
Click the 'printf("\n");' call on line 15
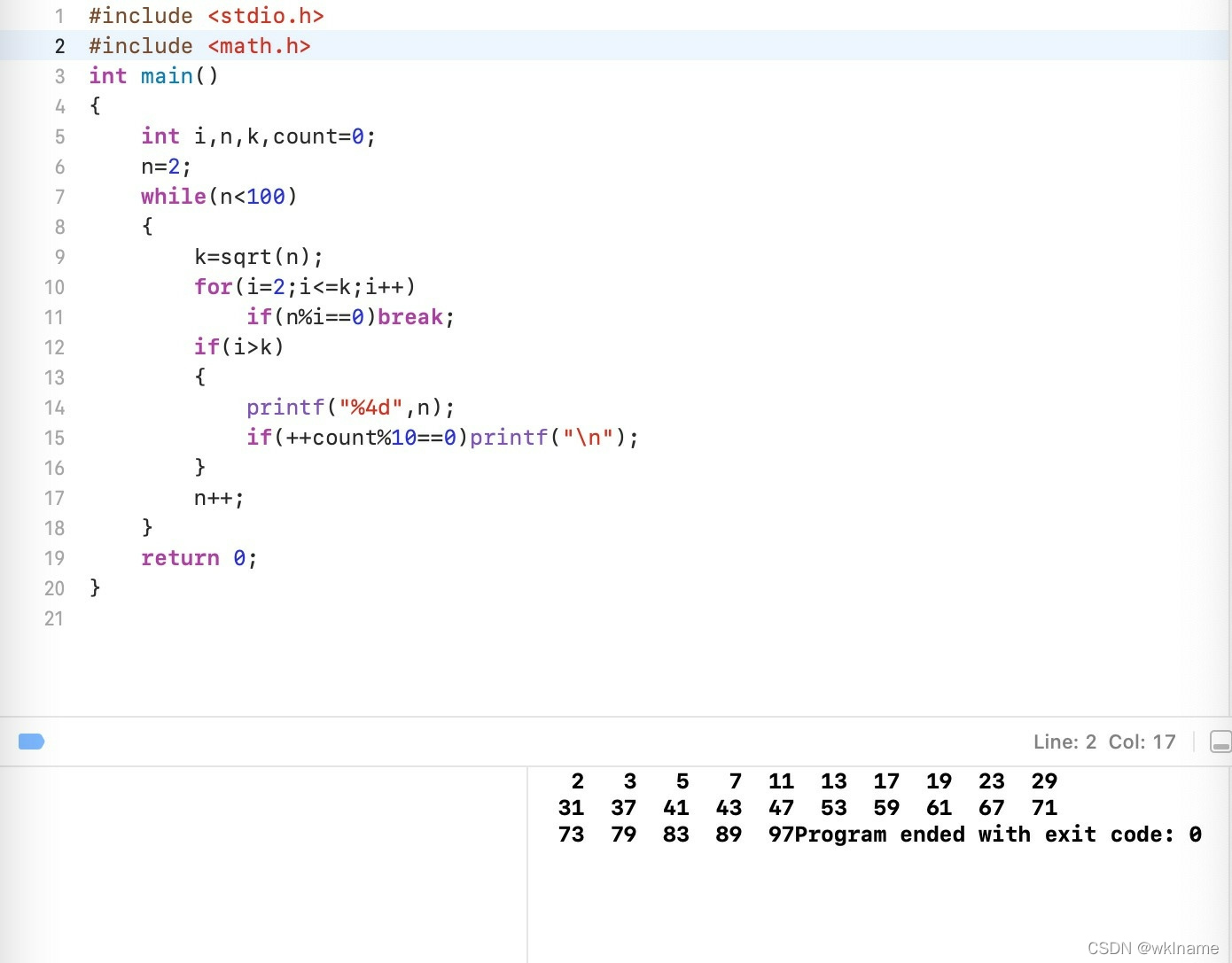(x=554, y=438)
